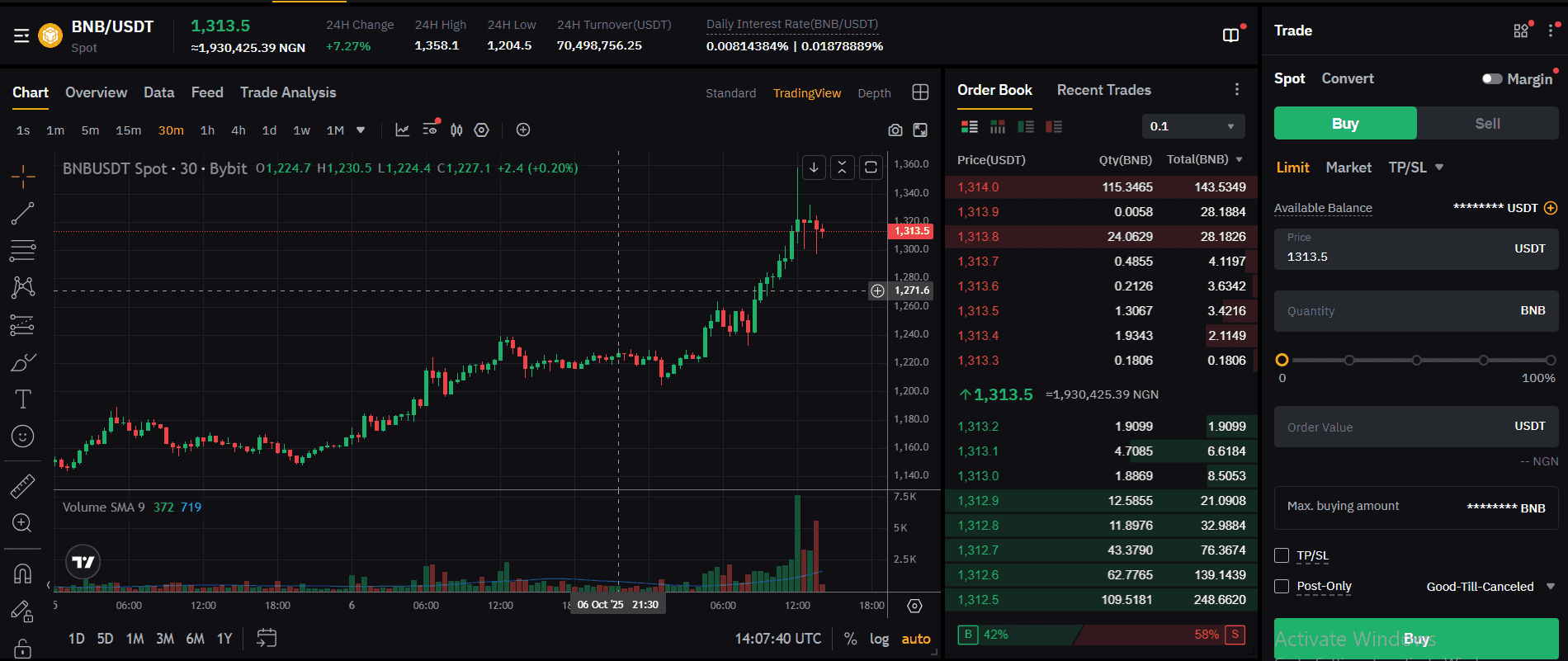Select the trend line drawing tool
This screenshot has width=1568, height=661.
pyautogui.click(x=23, y=213)
